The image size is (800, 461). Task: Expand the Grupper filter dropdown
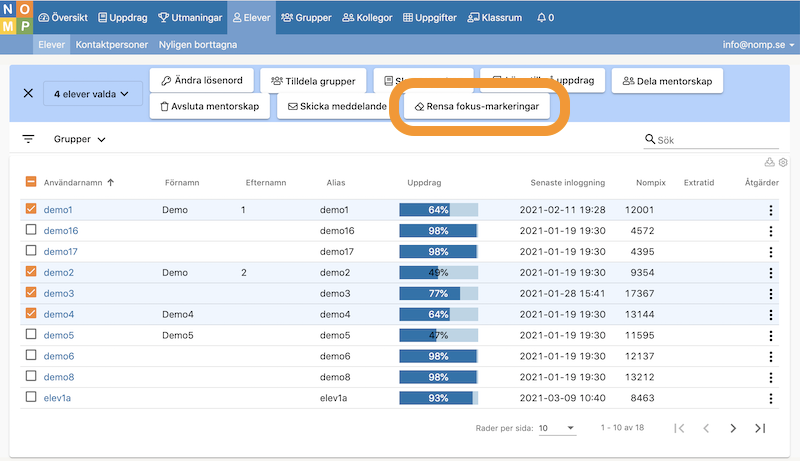coord(80,139)
